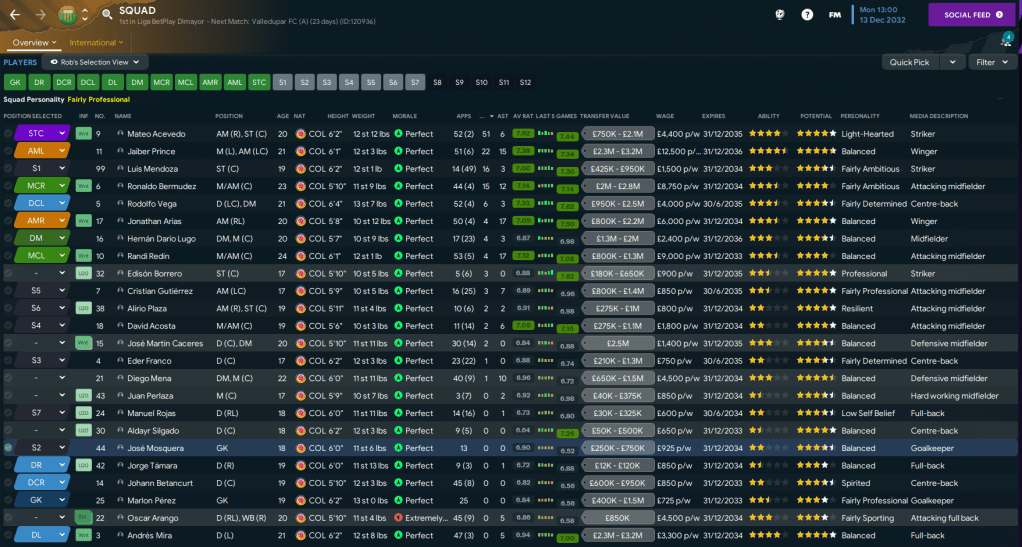Open the STC position dropdown for Mateo Acevedo
The height and width of the screenshot is (547, 1022).
pyautogui.click(x=41, y=134)
